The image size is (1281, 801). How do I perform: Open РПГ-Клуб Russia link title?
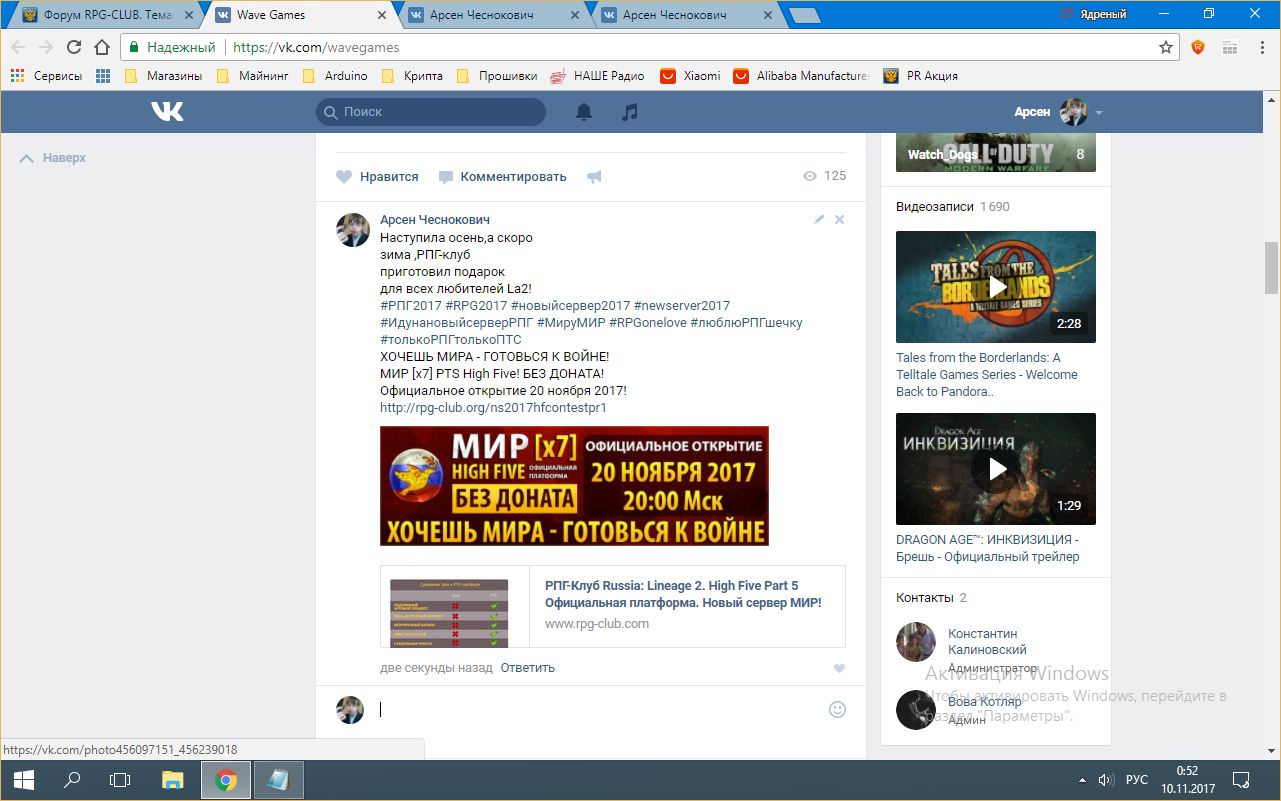coord(683,594)
